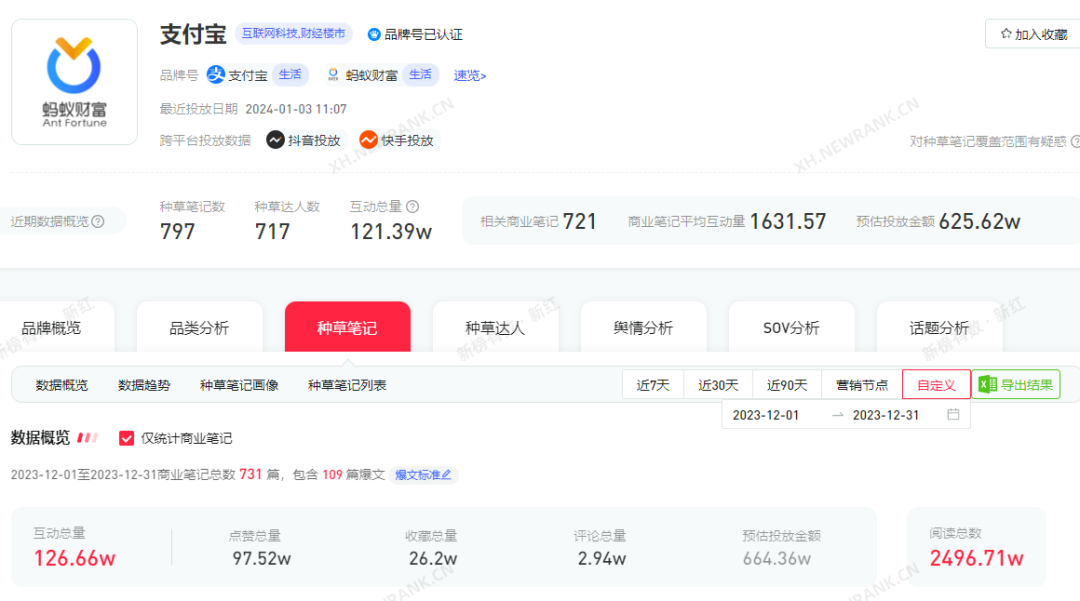Choose the 近90天 time range
The height and width of the screenshot is (601, 1080).
coord(787,385)
